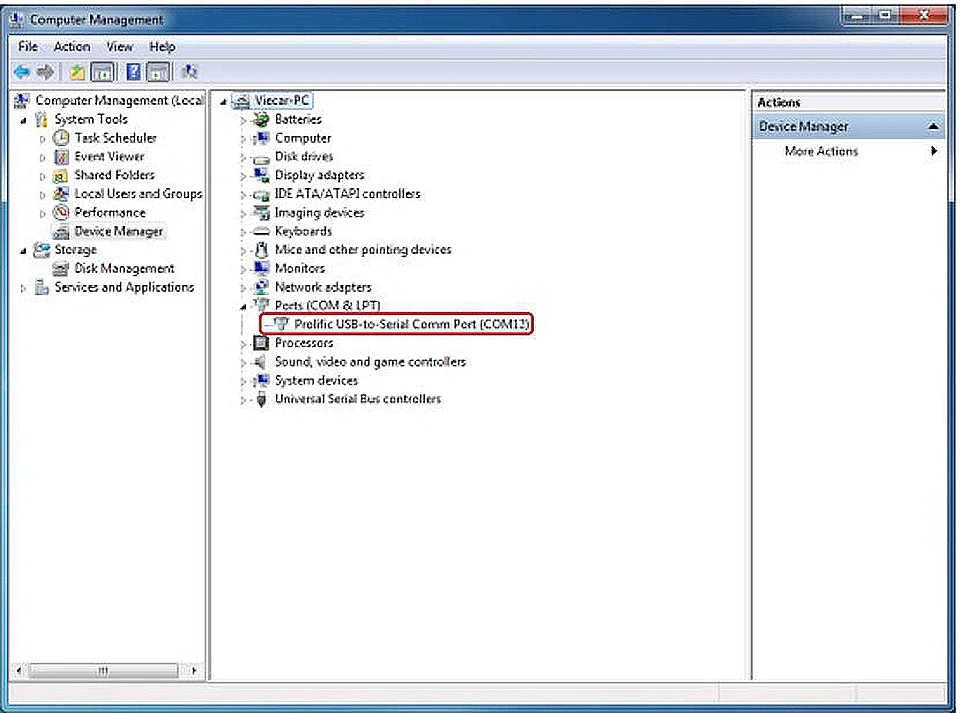Expand the Task Scheduler node arrow

coord(42,139)
